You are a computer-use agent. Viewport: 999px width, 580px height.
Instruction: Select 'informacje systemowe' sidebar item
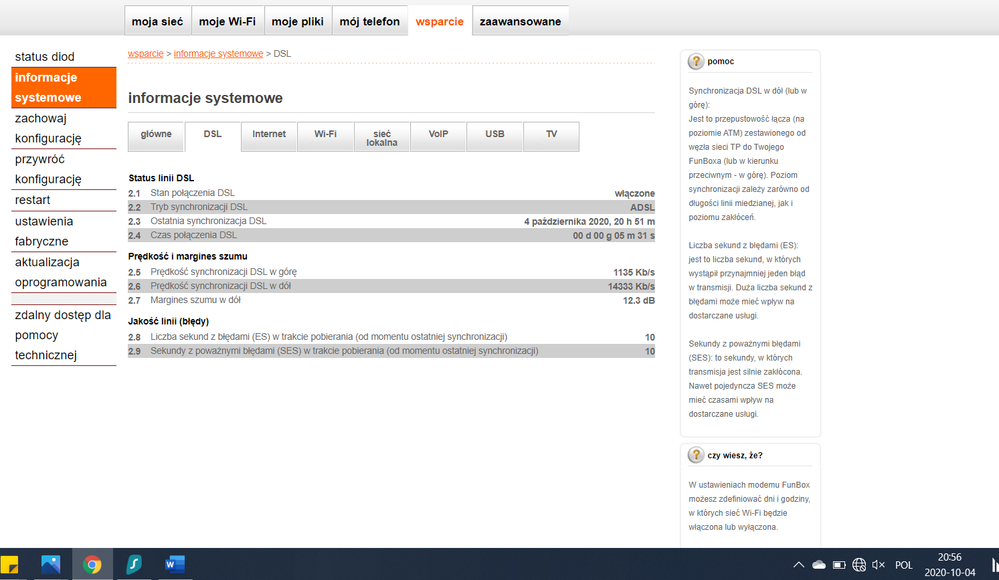(64, 87)
